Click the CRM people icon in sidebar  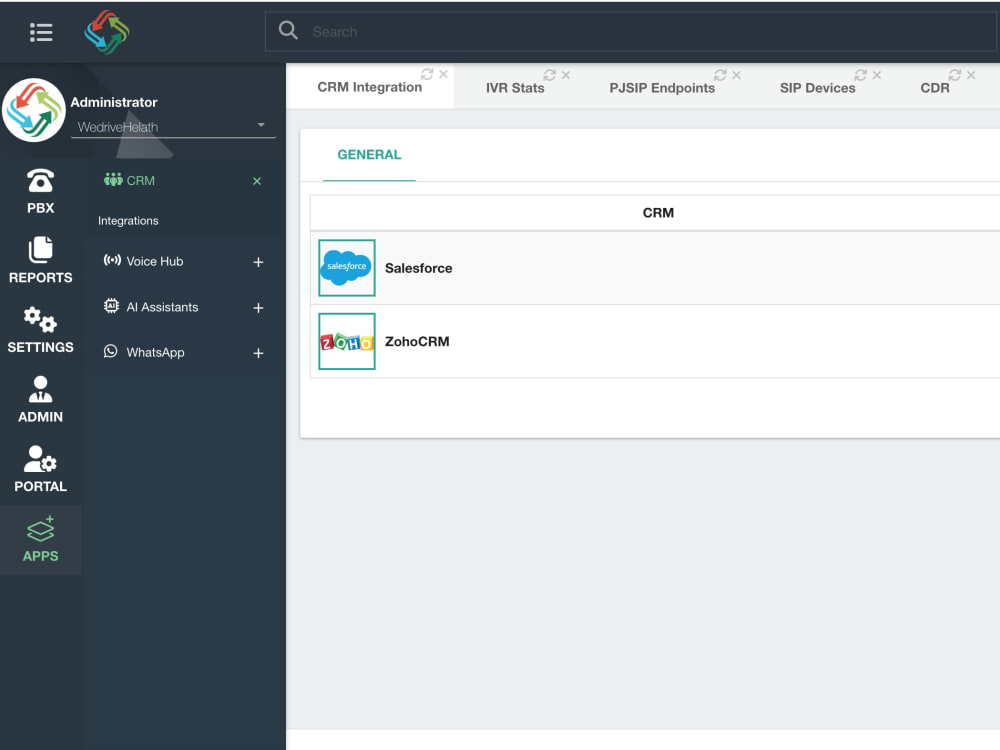113,180
